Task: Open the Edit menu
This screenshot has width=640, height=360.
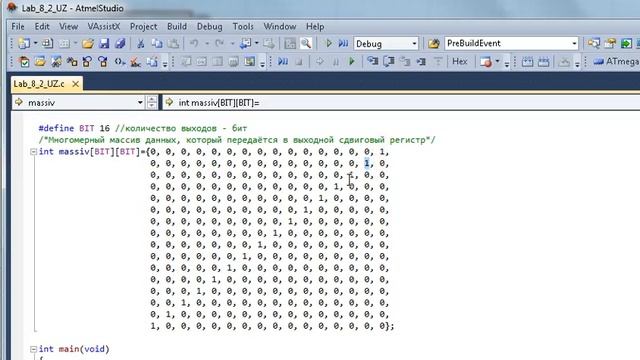Action: click(42, 27)
